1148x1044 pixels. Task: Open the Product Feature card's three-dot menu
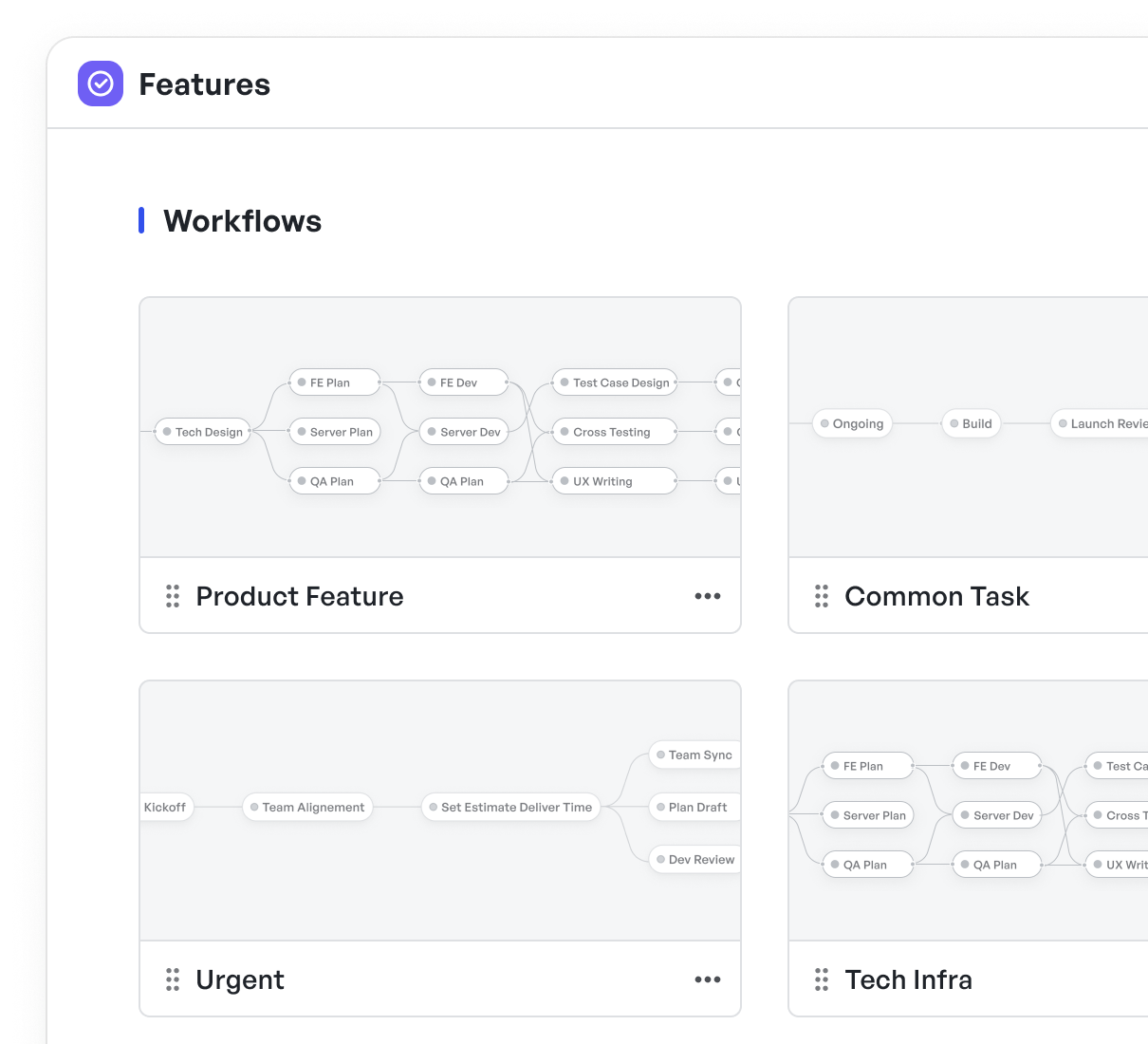[708, 596]
